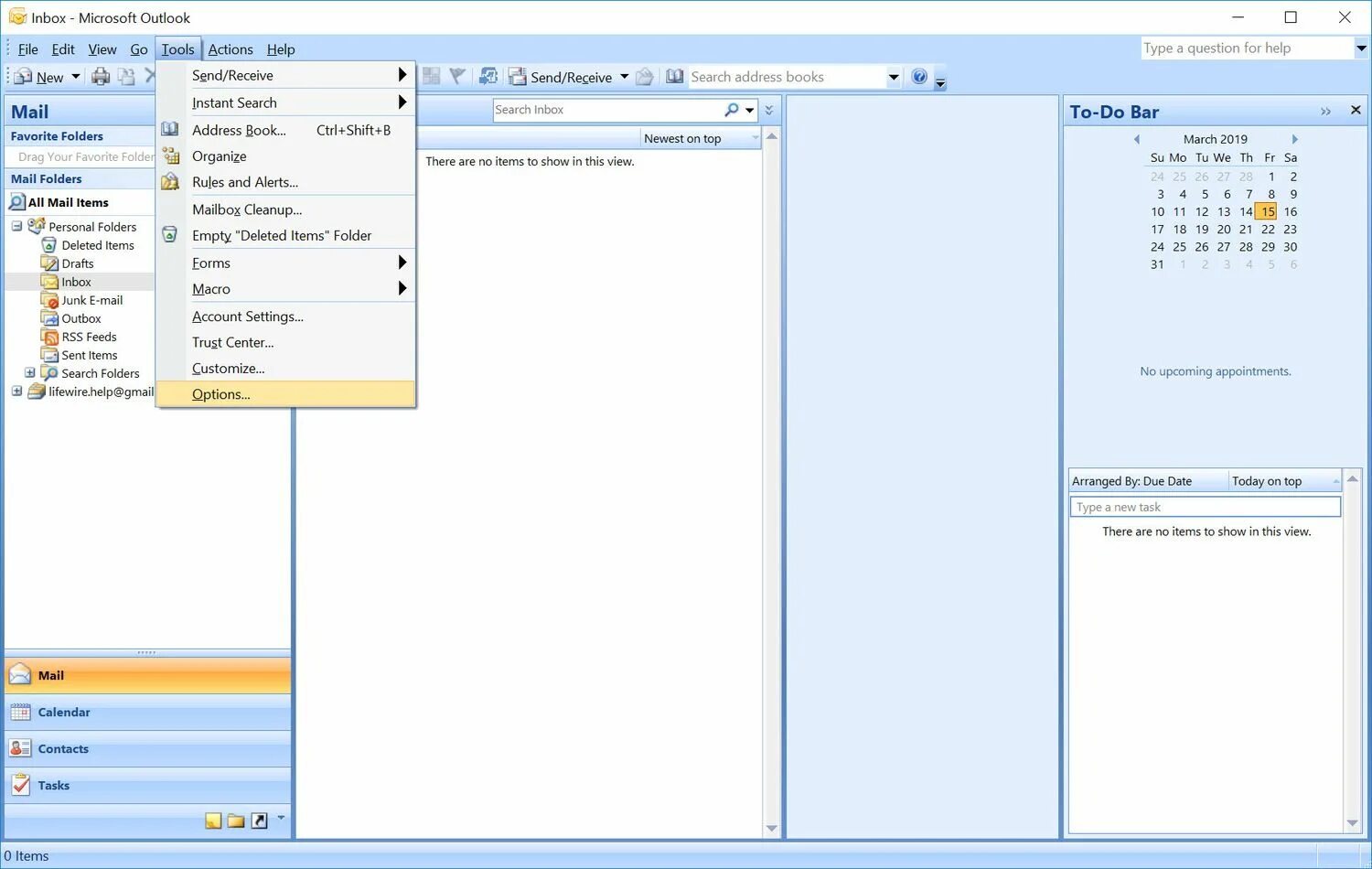
Task: Close the To-Do Bar with X
Action: [x=1356, y=111]
